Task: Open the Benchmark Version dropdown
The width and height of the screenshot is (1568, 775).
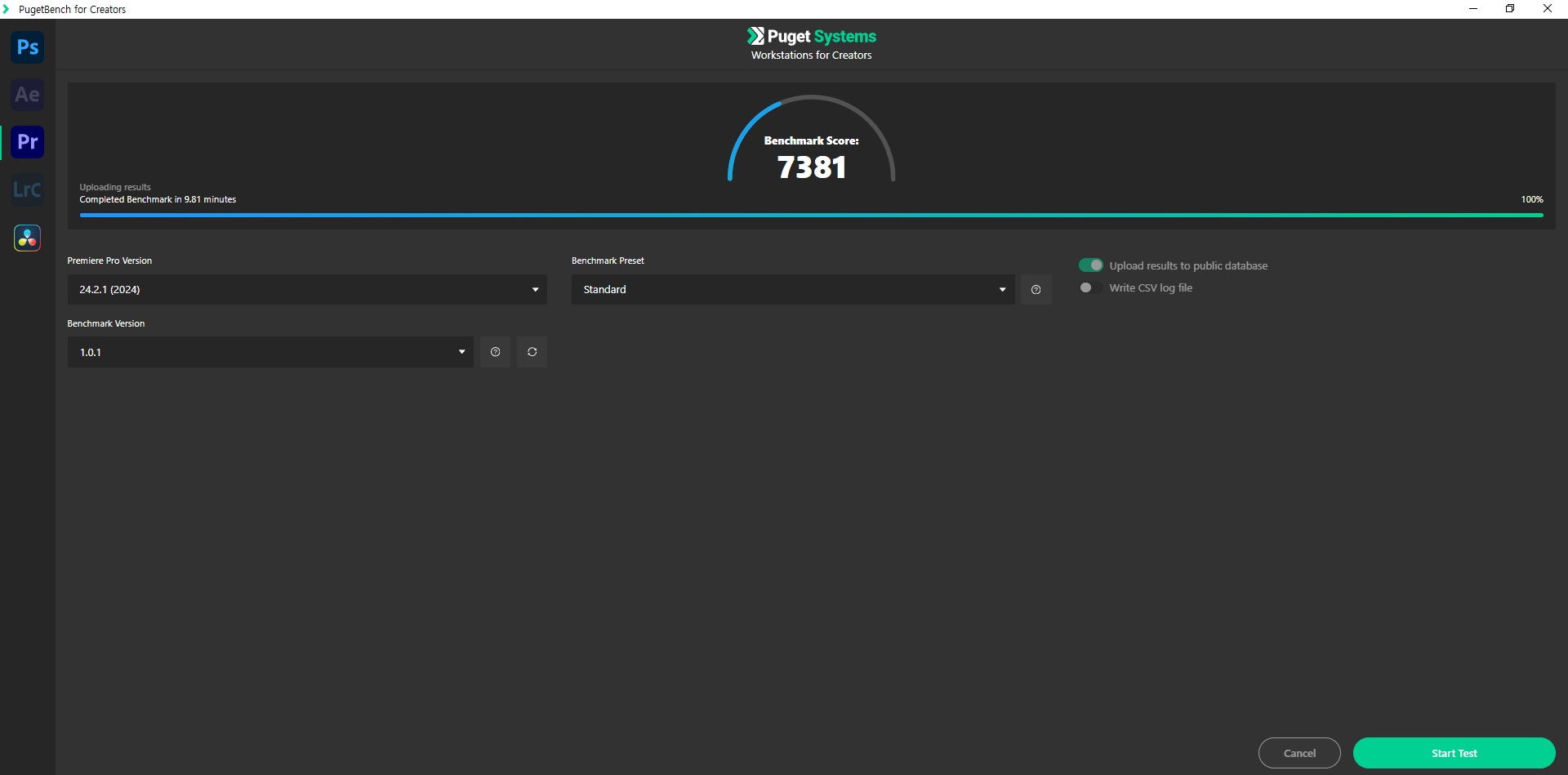Action: (270, 352)
